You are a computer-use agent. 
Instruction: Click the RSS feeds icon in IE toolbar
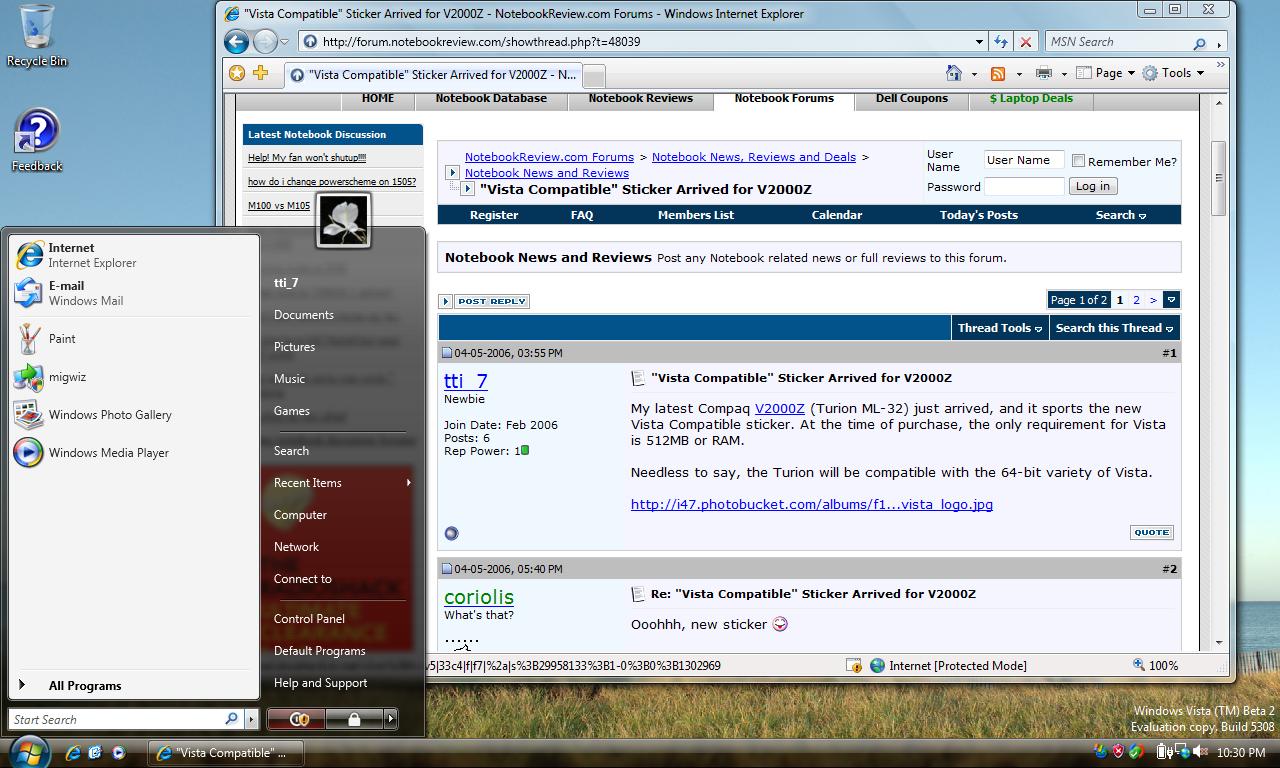point(998,73)
